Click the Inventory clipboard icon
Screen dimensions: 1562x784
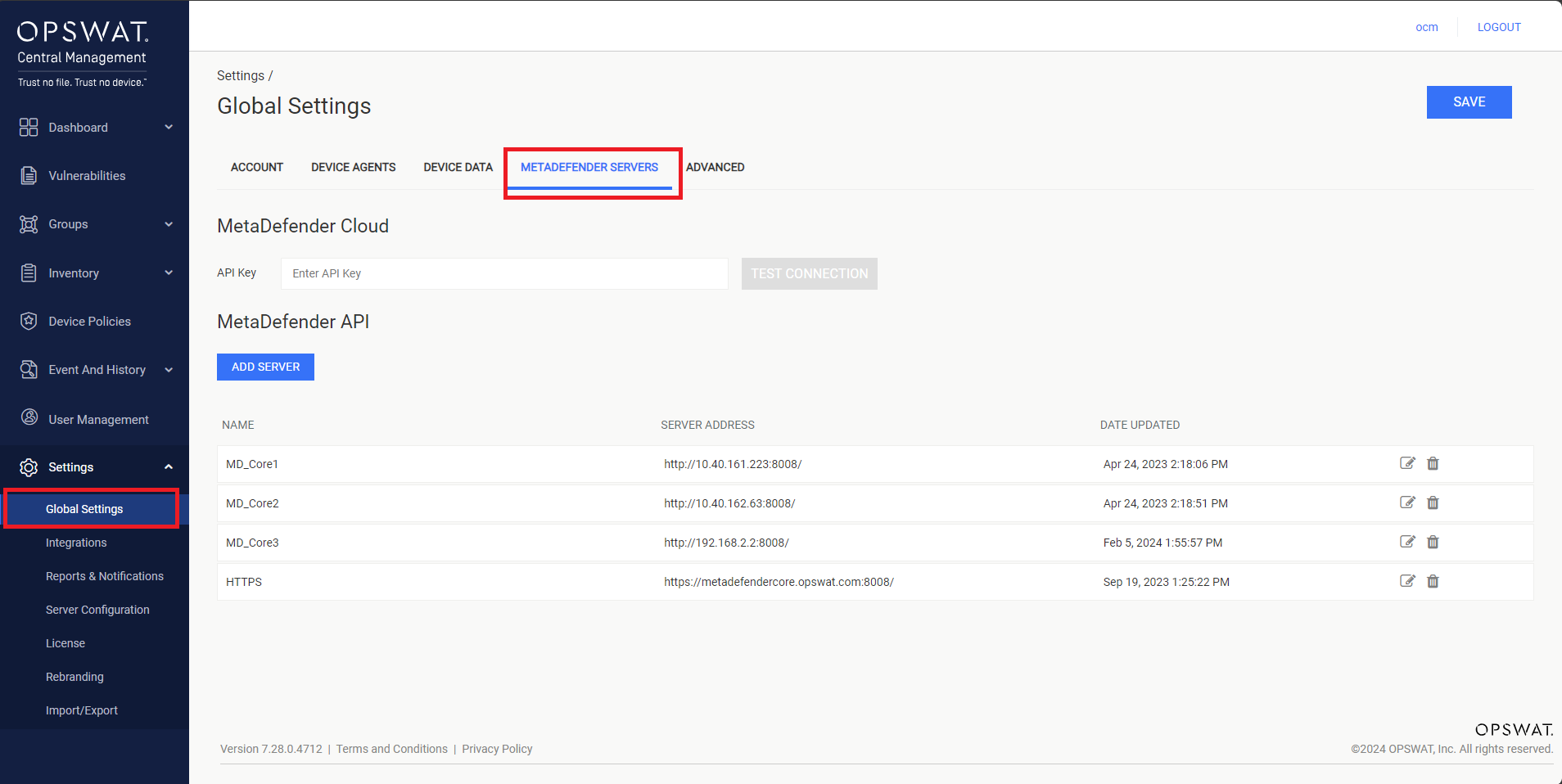click(29, 273)
